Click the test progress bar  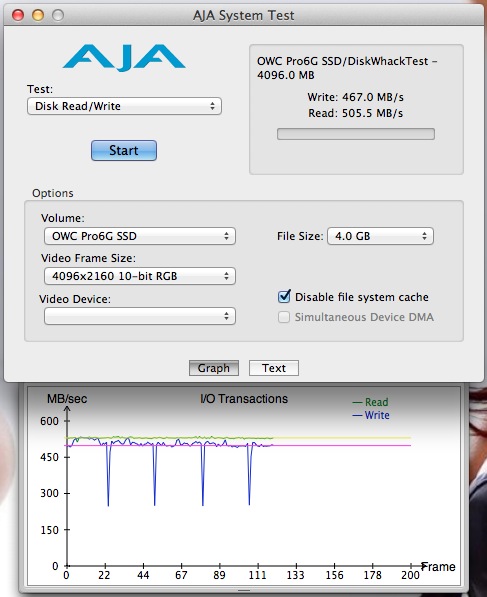click(x=356, y=134)
